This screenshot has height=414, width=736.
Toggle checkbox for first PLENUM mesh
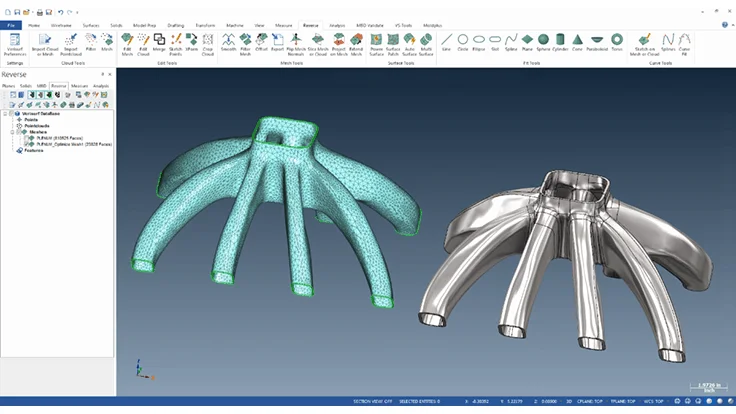click(x=27, y=138)
